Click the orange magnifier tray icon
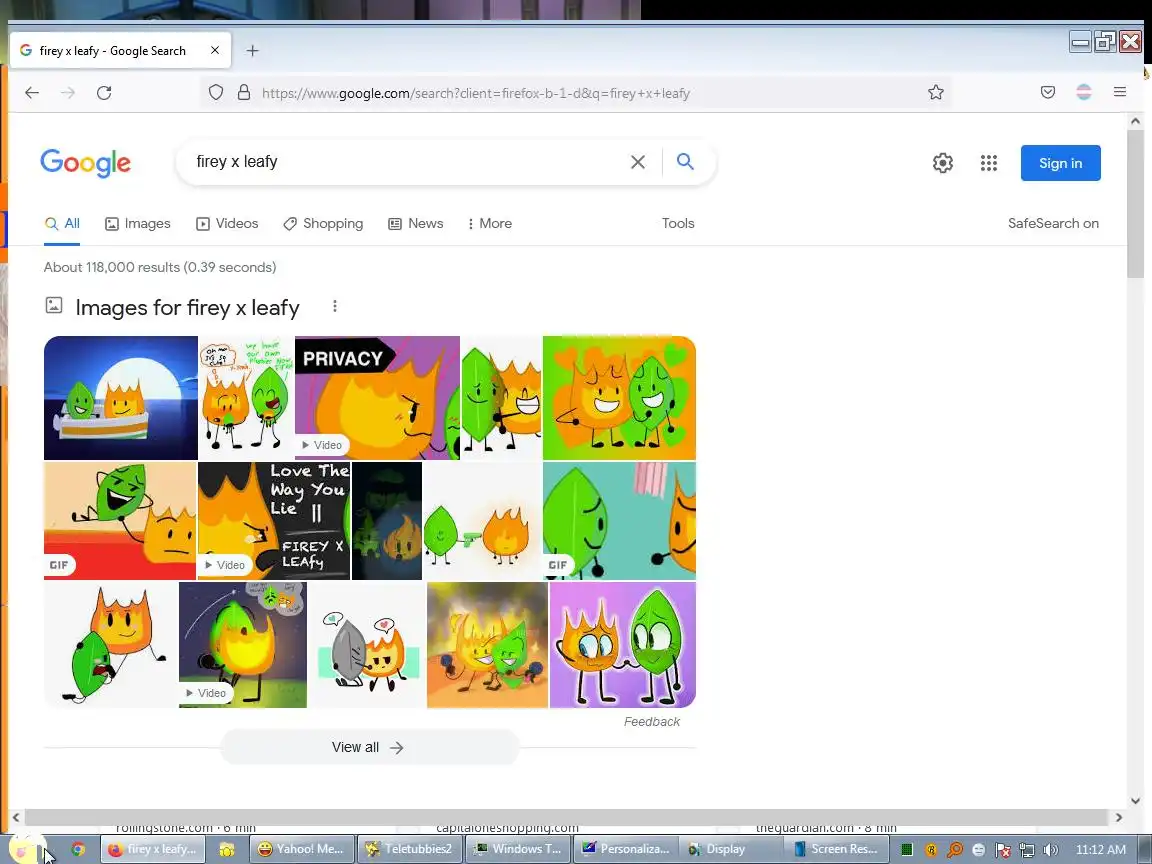Image resolution: width=1152 pixels, height=864 pixels. tap(954, 850)
